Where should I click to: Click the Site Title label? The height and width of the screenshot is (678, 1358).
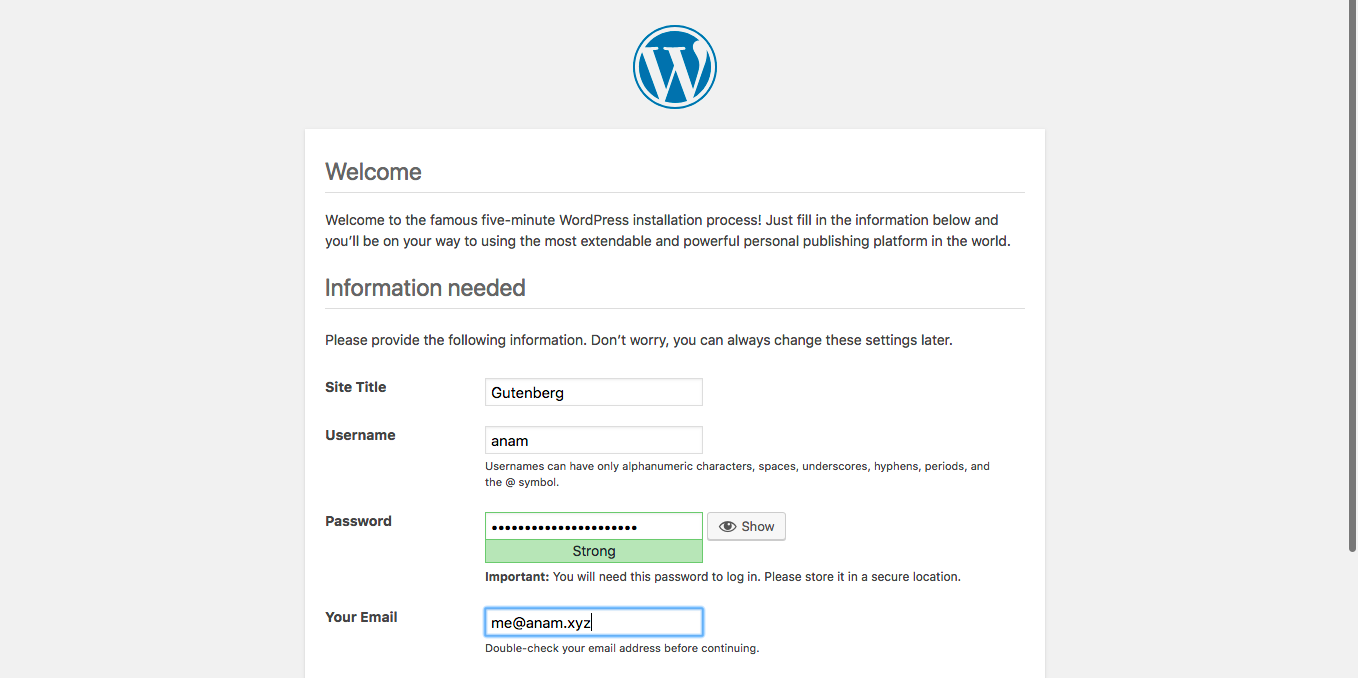pyautogui.click(x=355, y=387)
